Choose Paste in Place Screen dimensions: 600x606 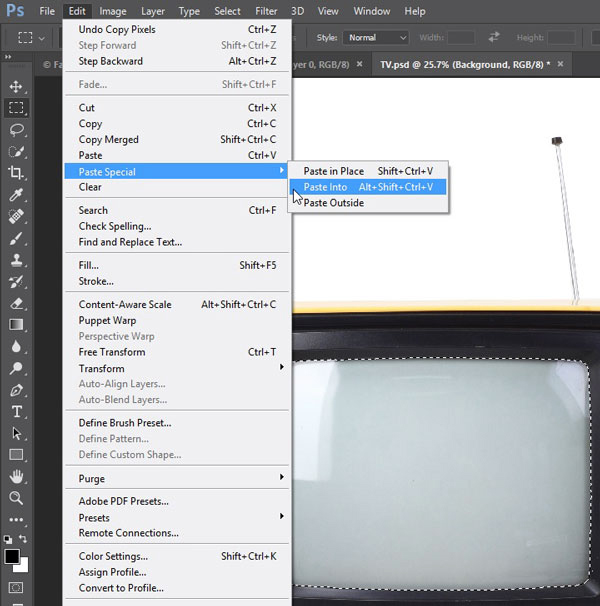click(x=368, y=171)
